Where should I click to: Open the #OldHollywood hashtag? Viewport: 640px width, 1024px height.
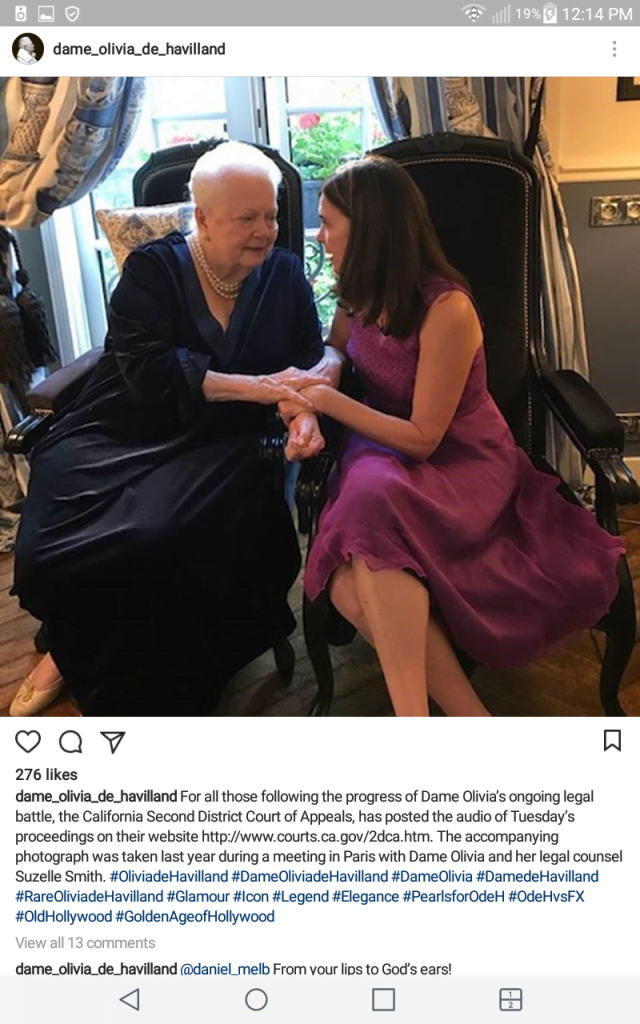pyautogui.click(x=63, y=917)
